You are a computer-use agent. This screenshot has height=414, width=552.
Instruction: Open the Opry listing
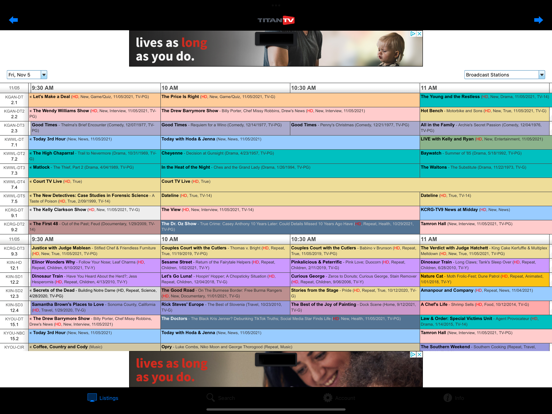point(290,347)
